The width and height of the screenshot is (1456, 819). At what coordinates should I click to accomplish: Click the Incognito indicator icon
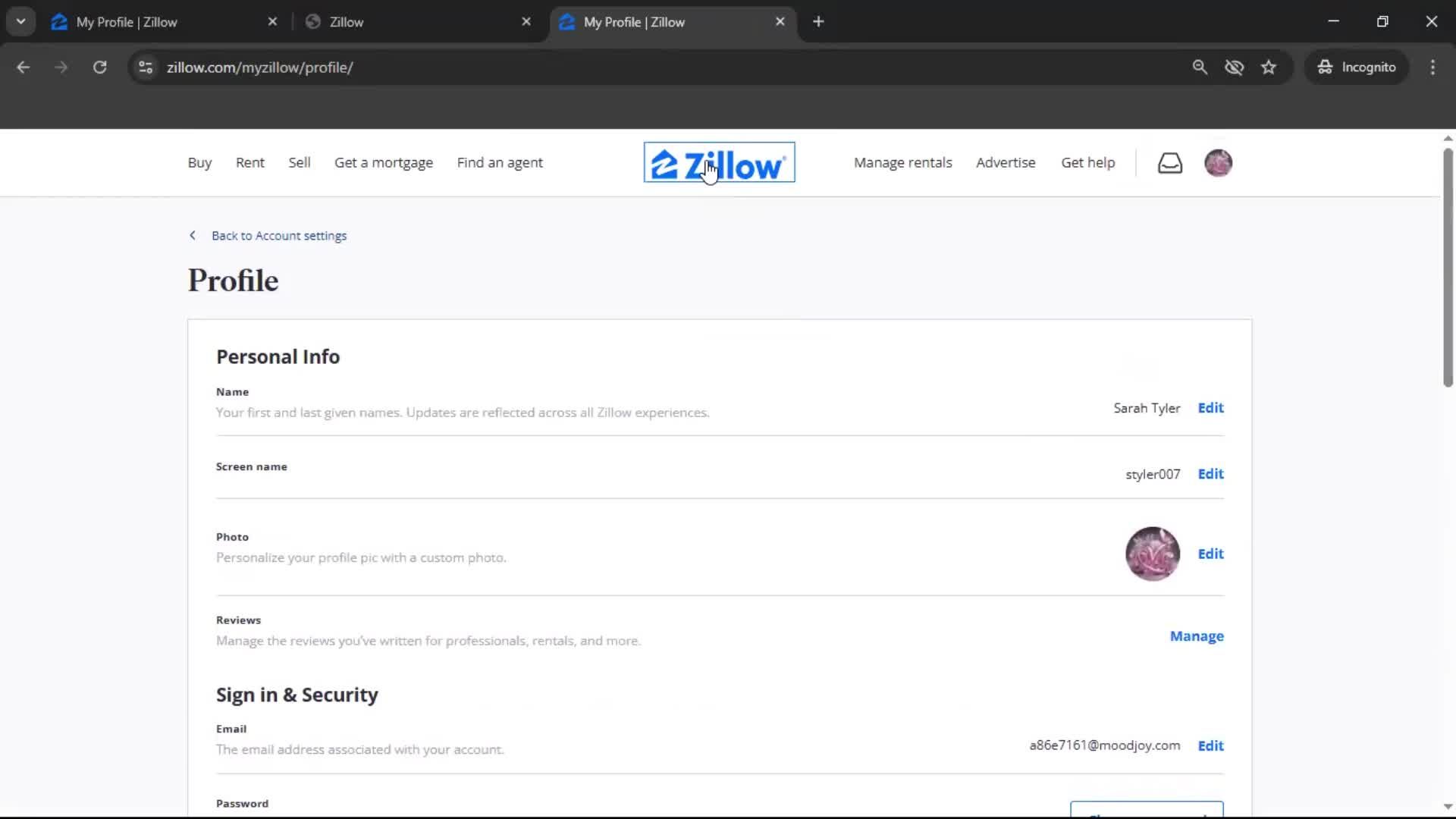pyautogui.click(x=1324, y=67)
